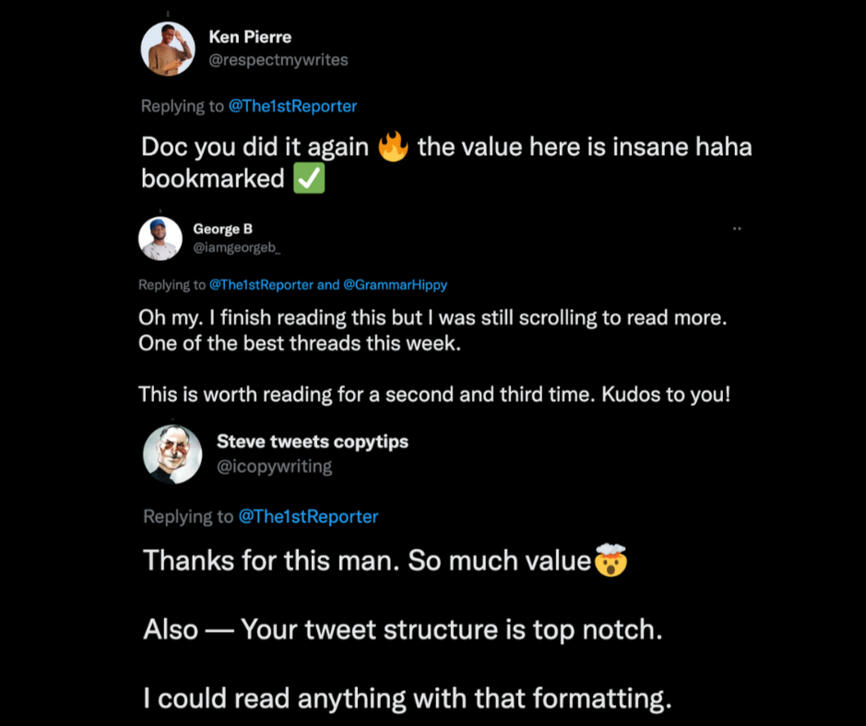Click the fire emoji in Ken's tweet
This screenshot has height=726, width=866.
point(393,147)
